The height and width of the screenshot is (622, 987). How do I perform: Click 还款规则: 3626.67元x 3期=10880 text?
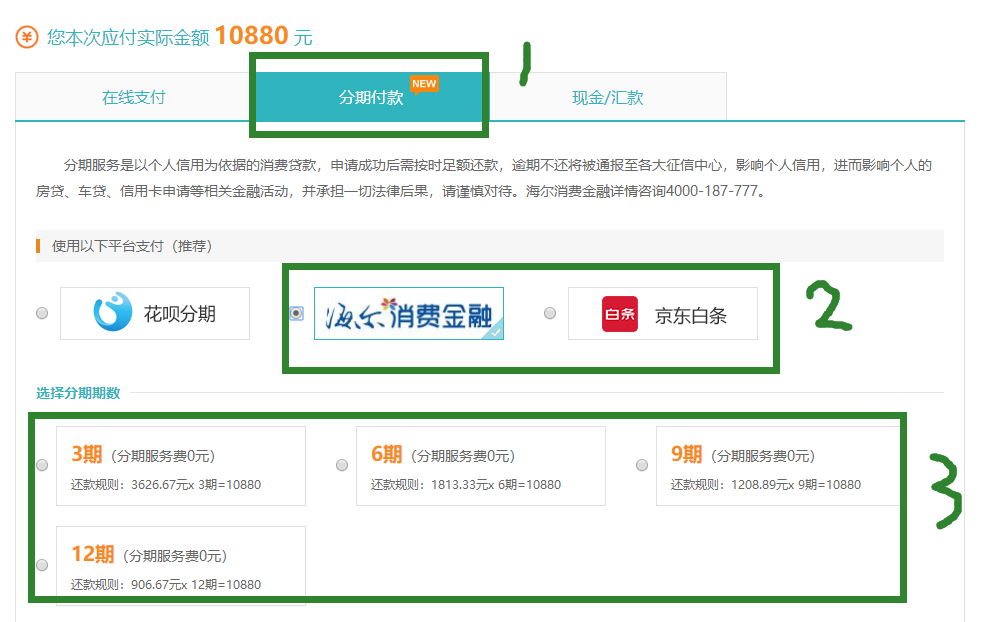166,485
